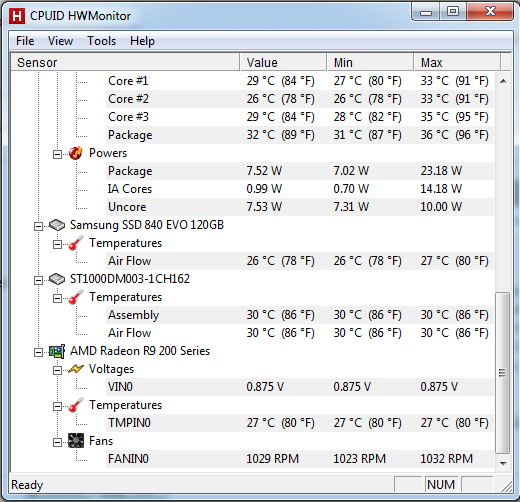Viewport: 520px width, 502px height.
Task: Collapse the Voltages node
Action: (x=57, y=370)
